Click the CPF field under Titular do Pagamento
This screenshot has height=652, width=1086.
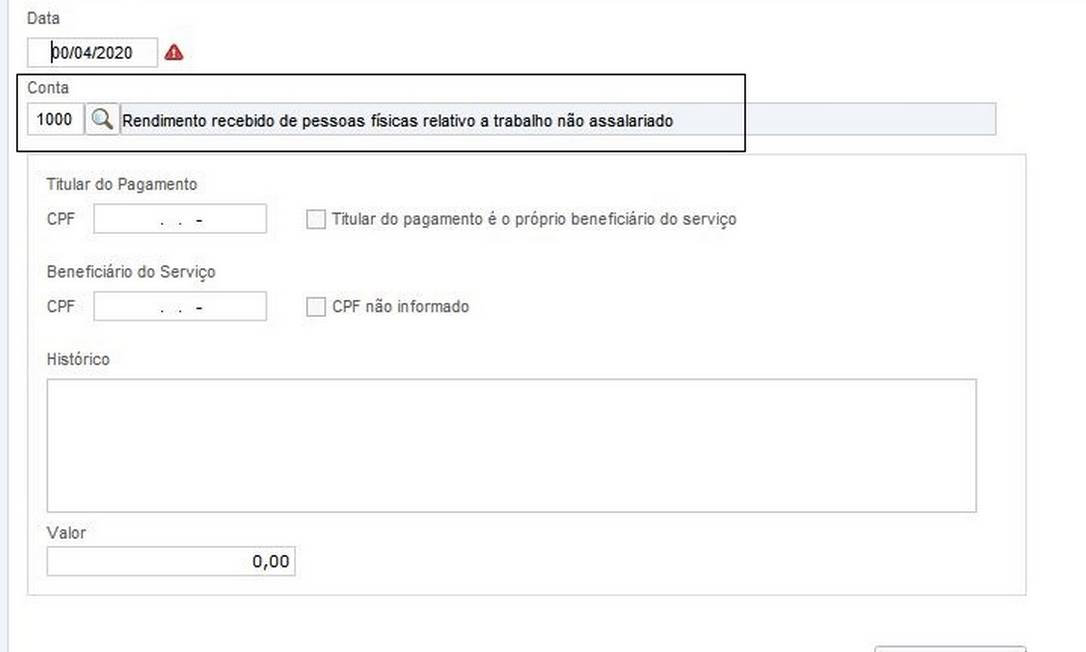pyautogui.click(x=180, y=219)
